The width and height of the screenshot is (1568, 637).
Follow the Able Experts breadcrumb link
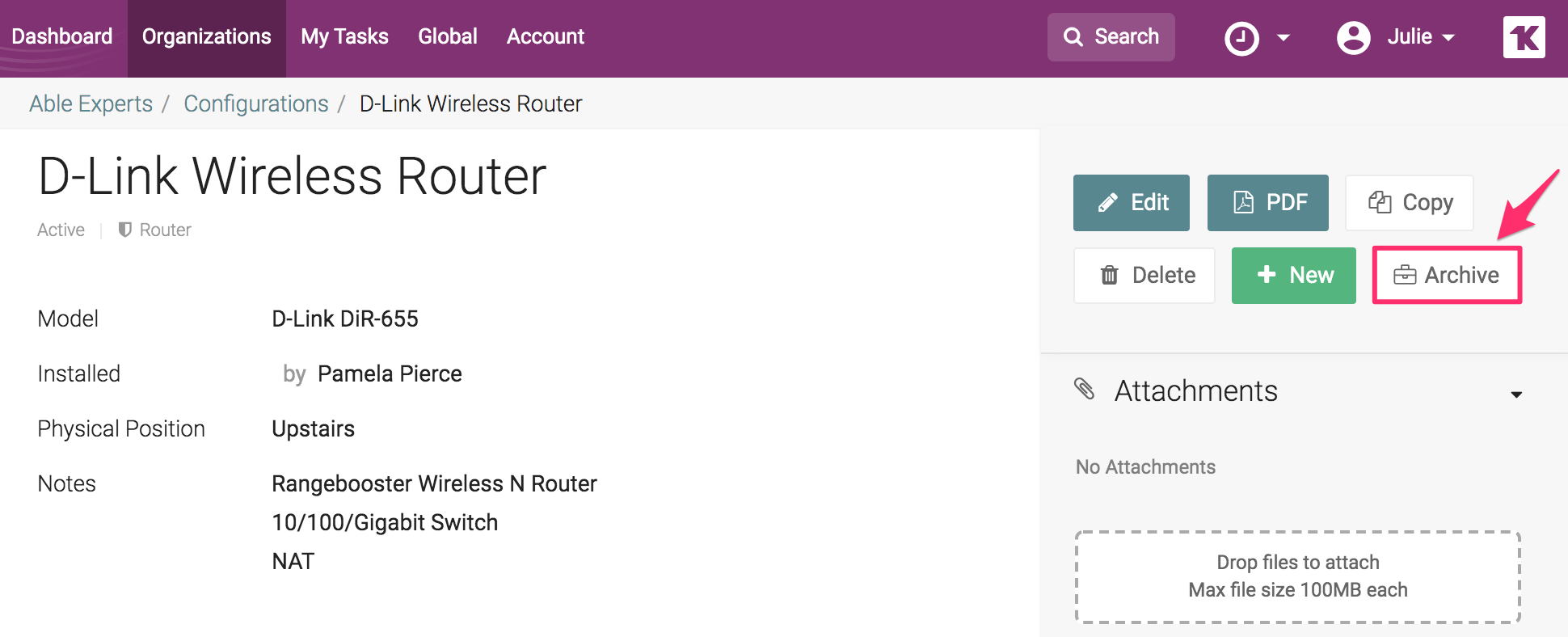click(x=91, y=103)
